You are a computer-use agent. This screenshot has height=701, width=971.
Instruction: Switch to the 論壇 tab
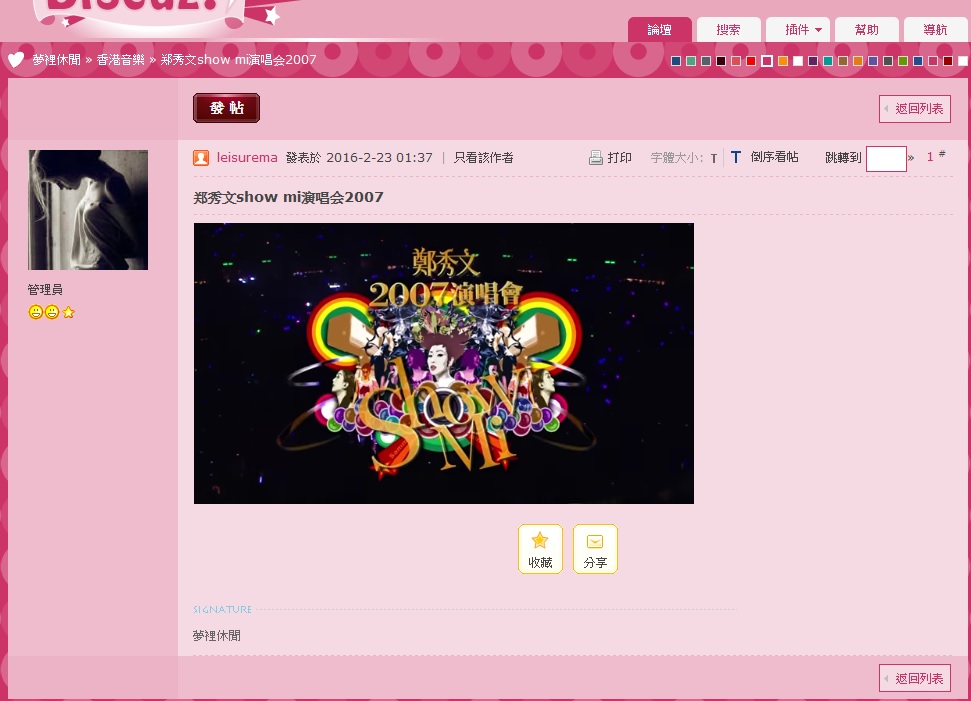(x=660, y=30)
